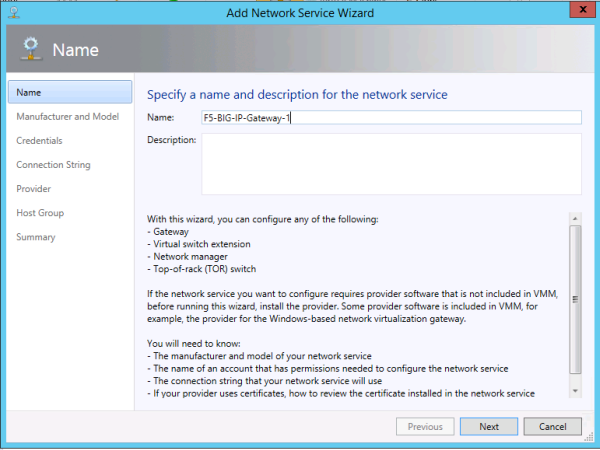Open the Host Group step

click(40, 213)
